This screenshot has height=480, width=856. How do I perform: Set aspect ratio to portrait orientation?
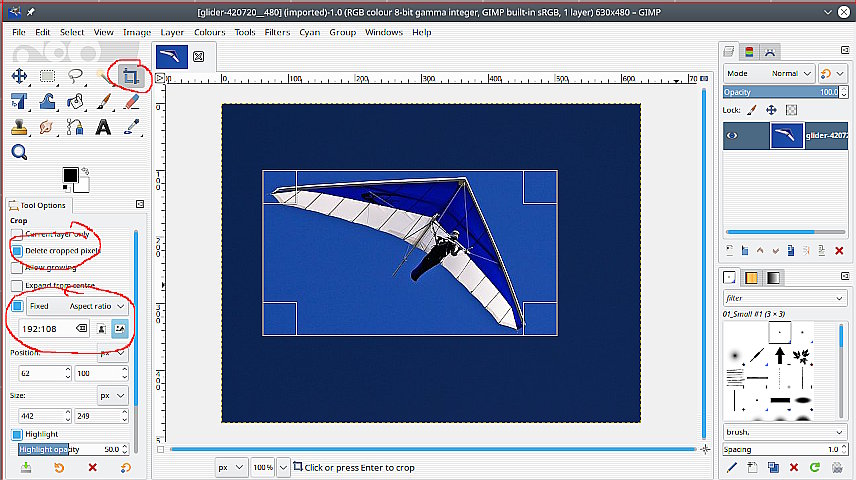point(102,329)
